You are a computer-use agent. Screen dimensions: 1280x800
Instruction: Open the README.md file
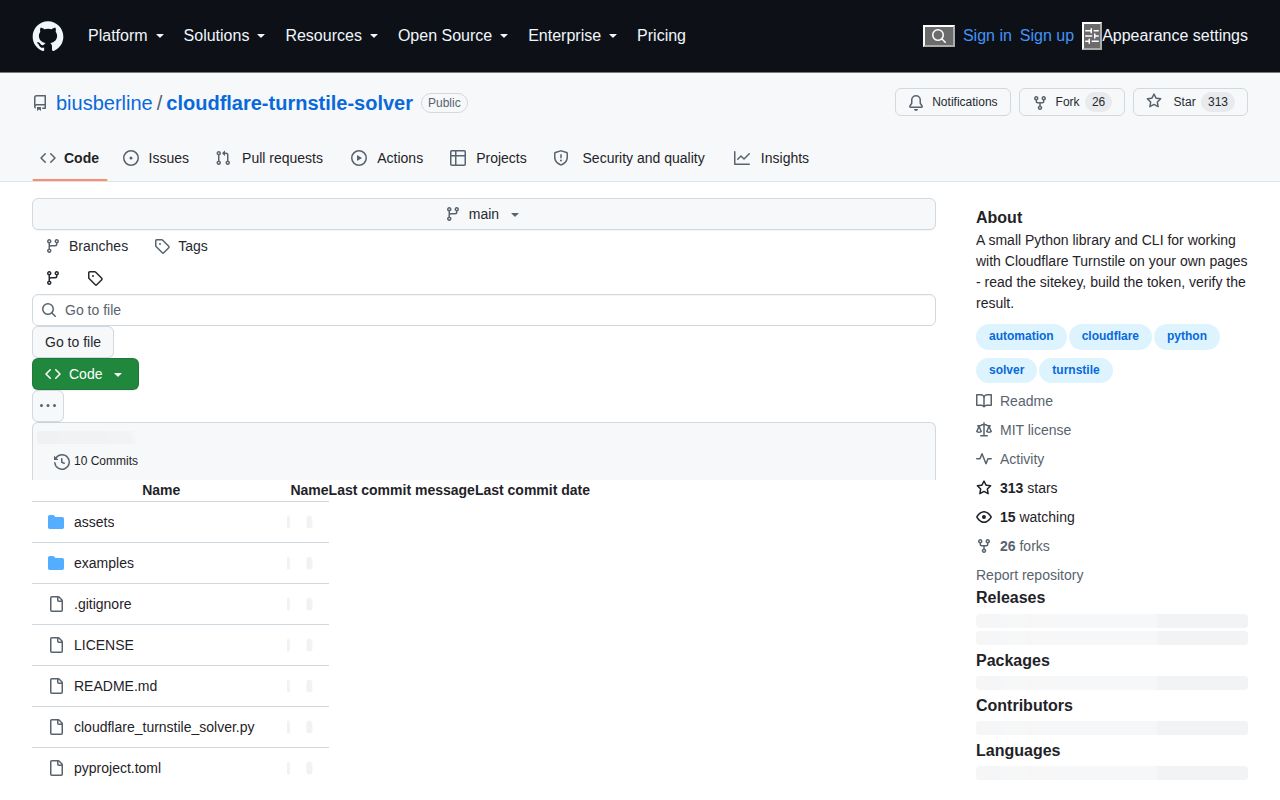click(115, 686)
